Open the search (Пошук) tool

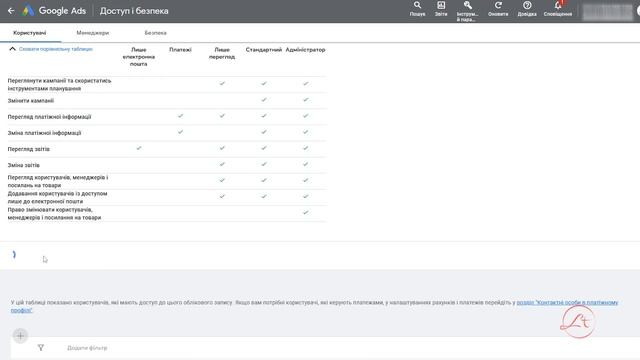coord(417,9)
